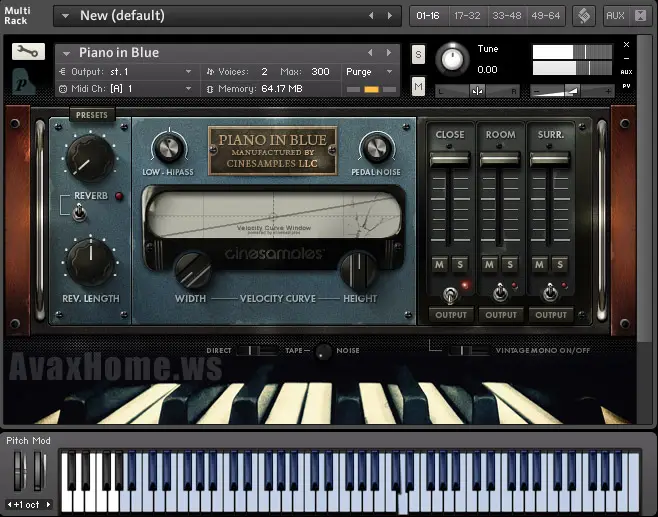658x517 pixels.
Task: Click the pan slider center marker
Action: (477, 91)
